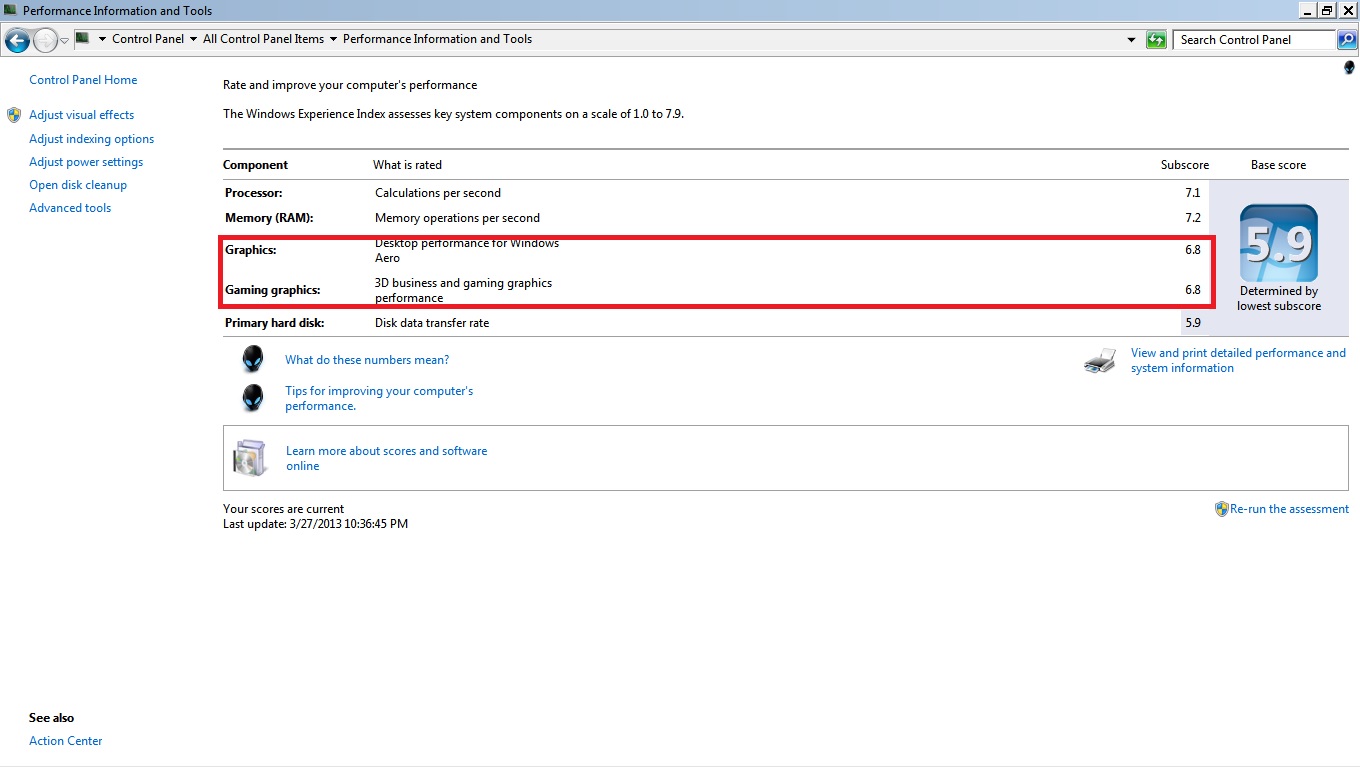1360x768 pixels.
Task: Click the Component column header
Action: (x=255, y=165)
